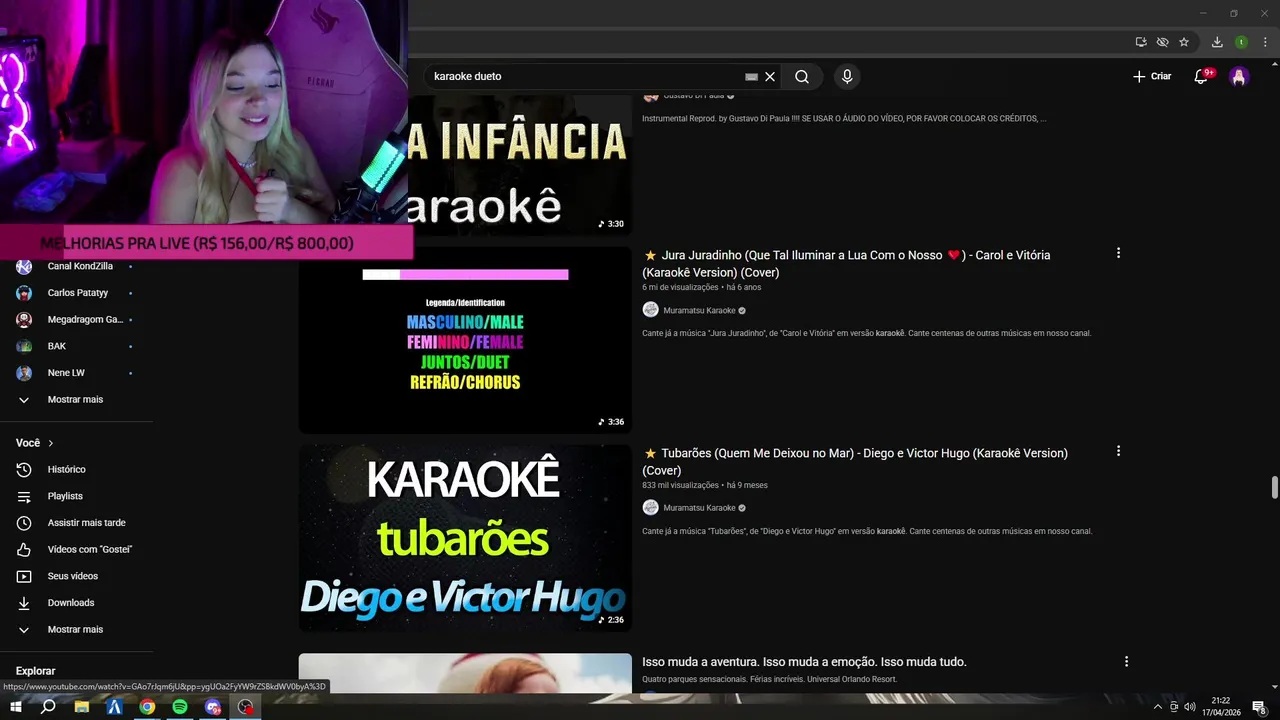
Task: Open Muramatsu Karaoke channel under Tubarões
Action: coord(699,508)
